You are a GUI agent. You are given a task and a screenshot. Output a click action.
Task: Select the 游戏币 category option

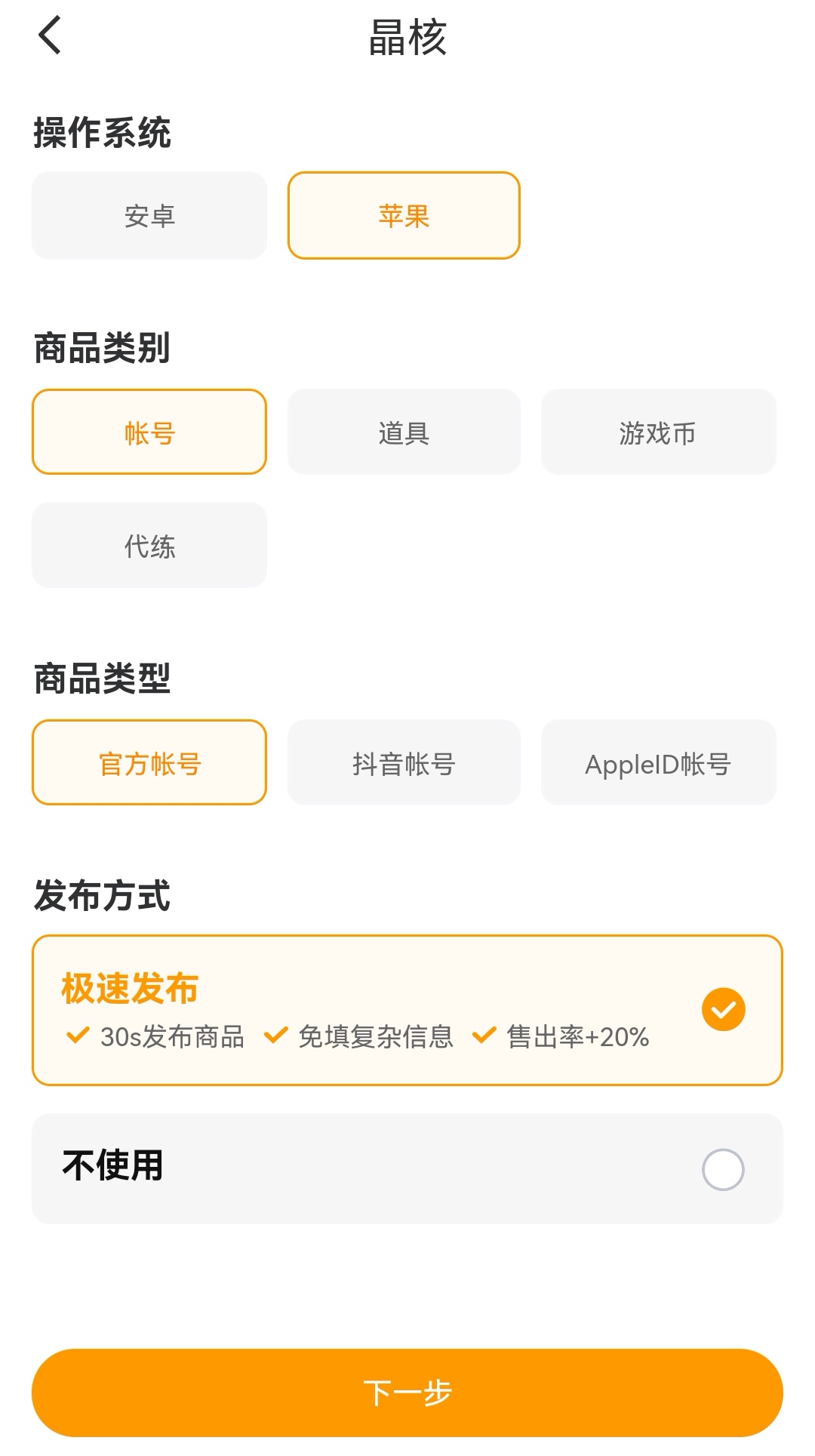tap(658, 432)
